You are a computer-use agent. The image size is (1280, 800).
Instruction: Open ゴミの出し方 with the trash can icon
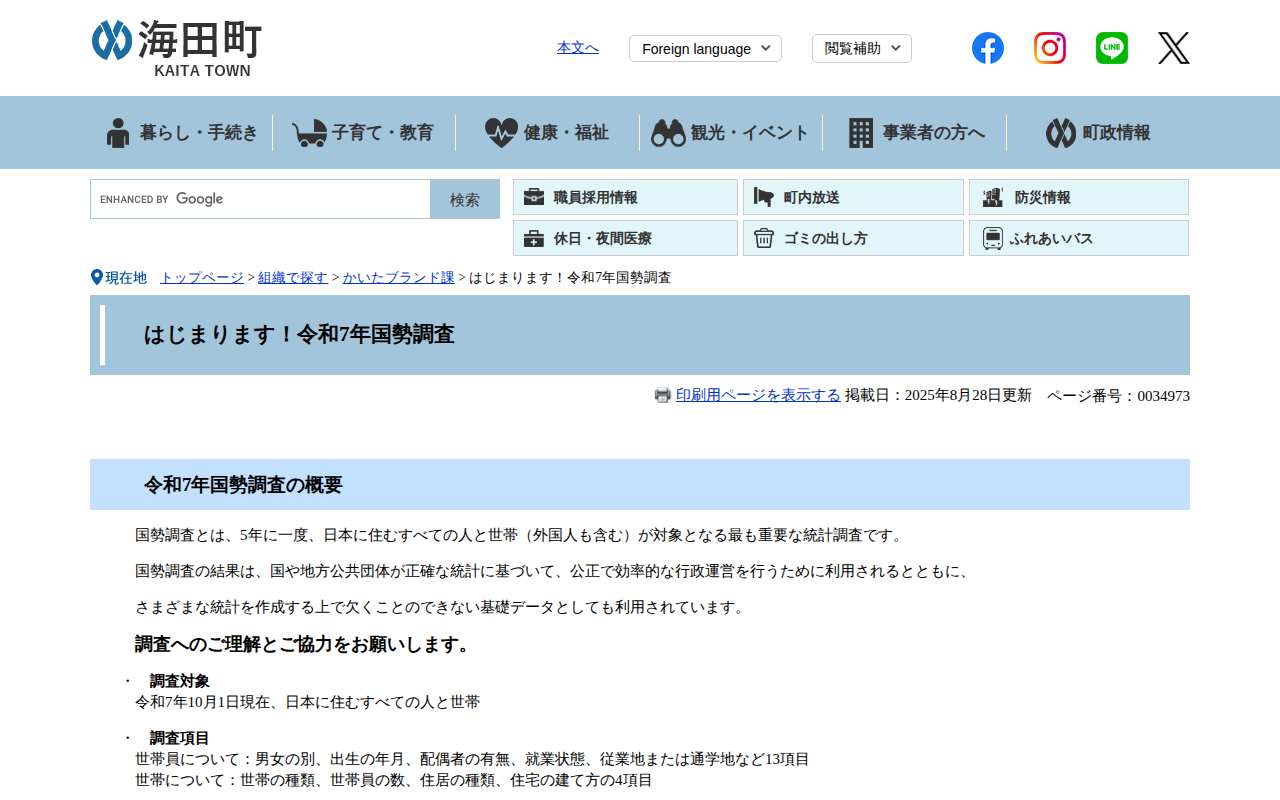853,237
